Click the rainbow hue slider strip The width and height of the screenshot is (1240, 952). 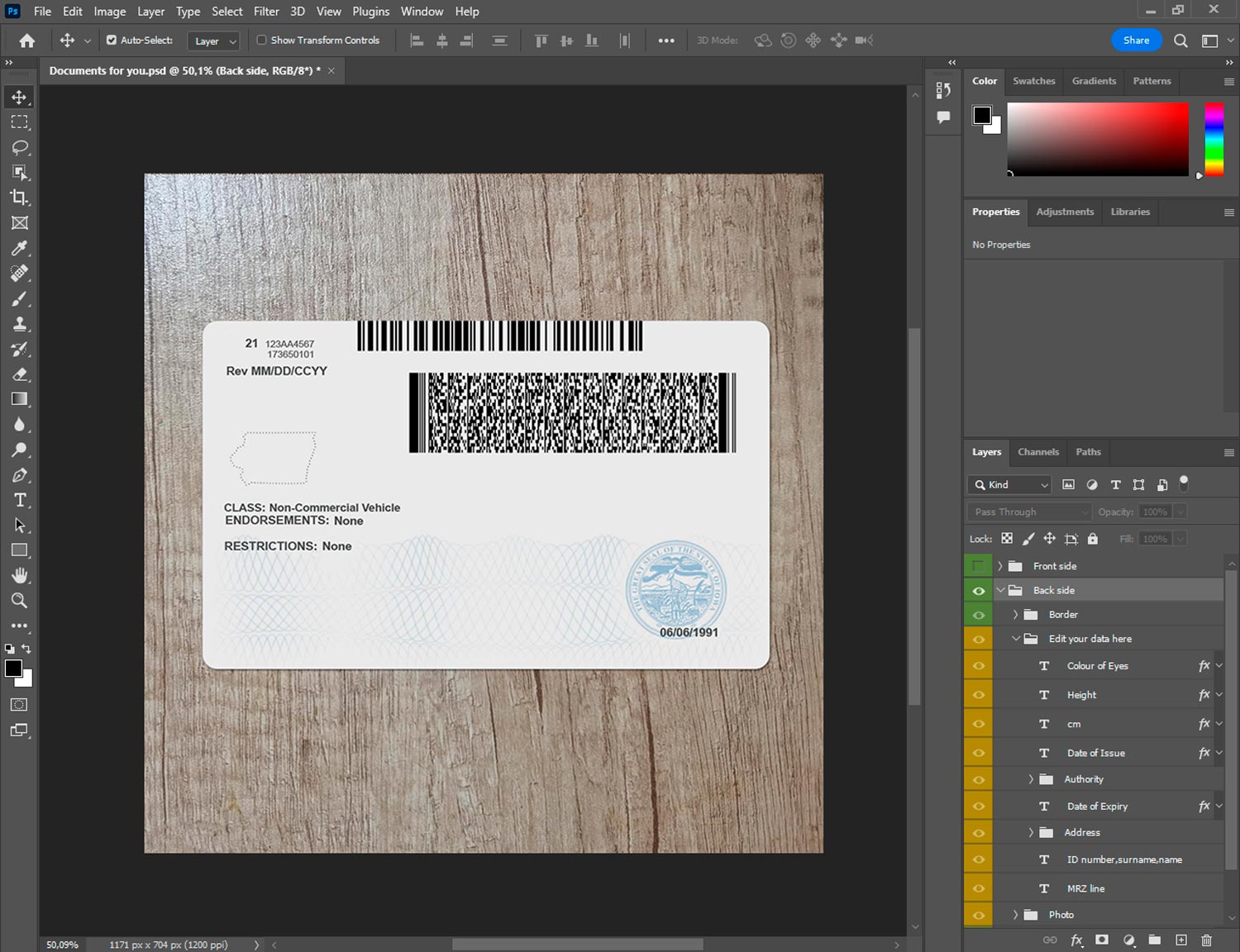point(1214,139)
